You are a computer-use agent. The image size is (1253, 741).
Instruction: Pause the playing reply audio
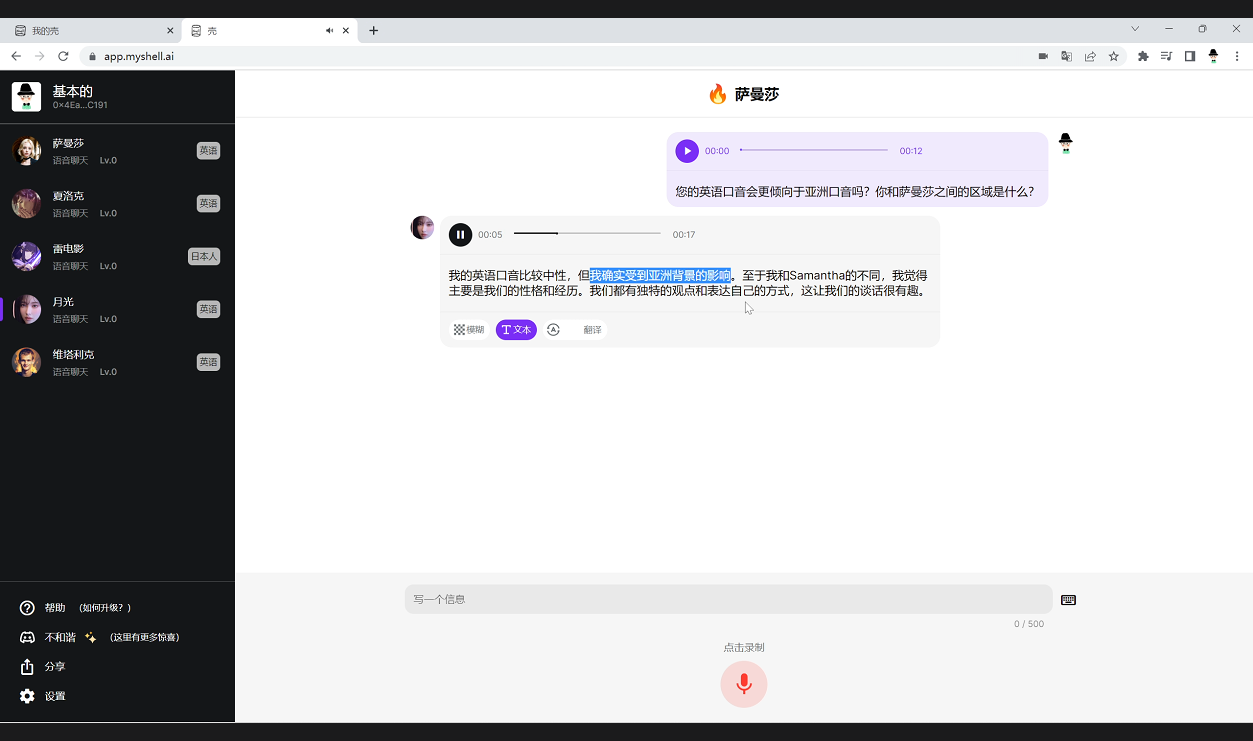[460, 235]
